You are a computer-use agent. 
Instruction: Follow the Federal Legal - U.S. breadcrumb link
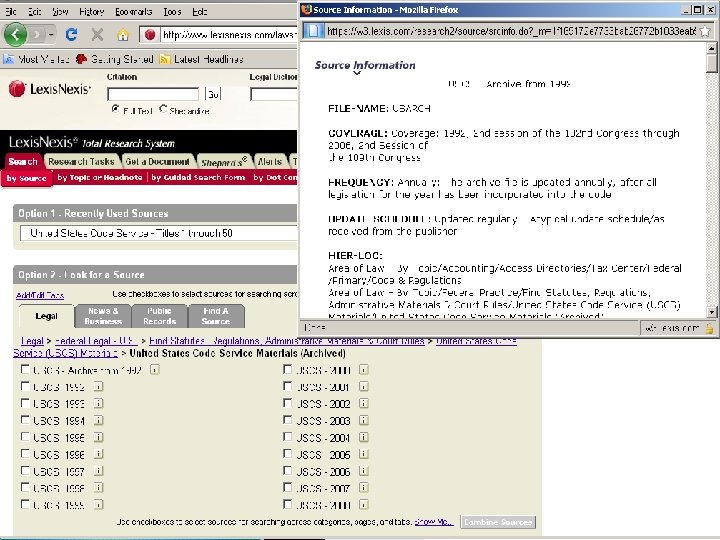[x=96, y=341]
